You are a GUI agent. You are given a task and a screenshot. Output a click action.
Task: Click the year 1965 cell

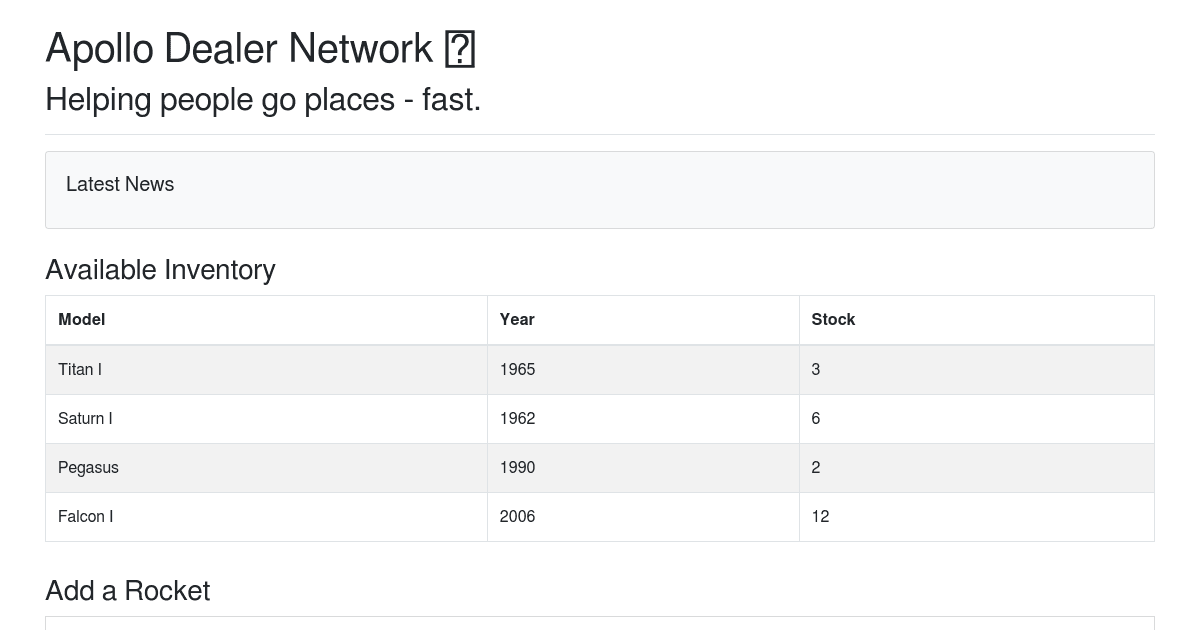[643, 370]
